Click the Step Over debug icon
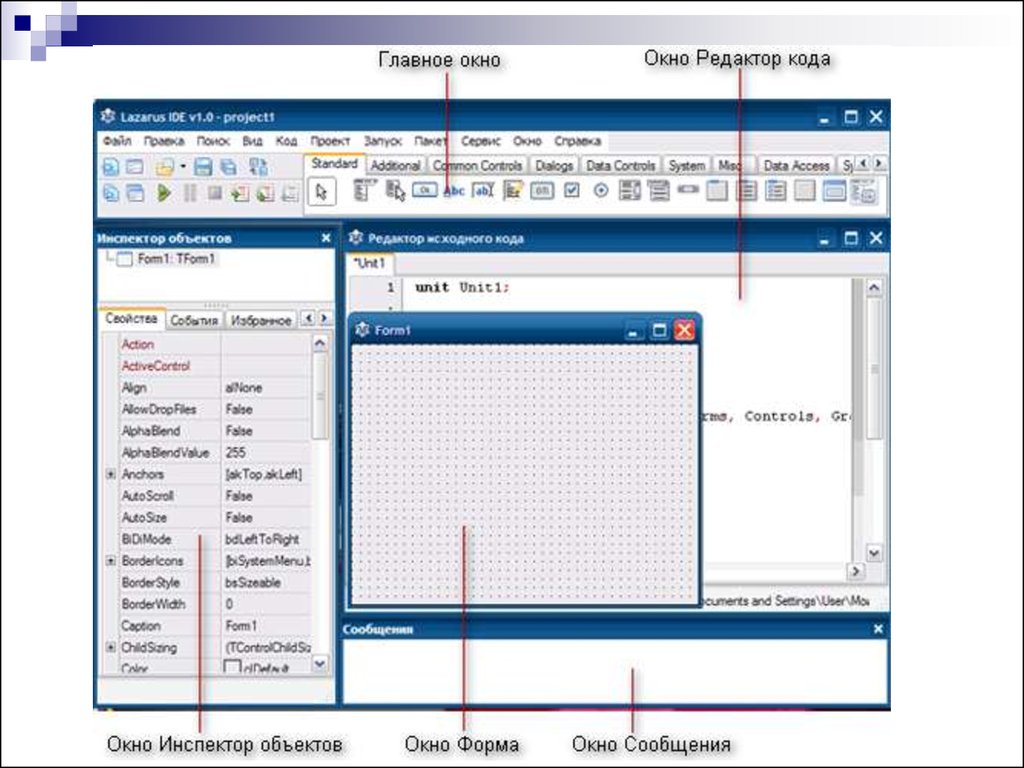Image resolution: width=1024 pixels, height=768 pixels. [264, 193]
